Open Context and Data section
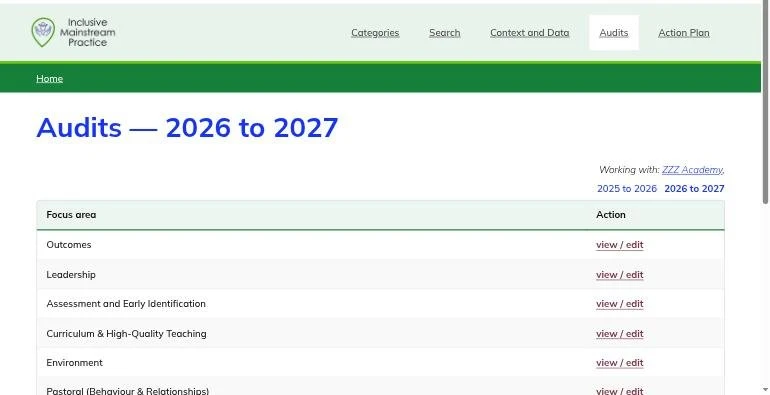Viewport: 770px width, 395px height. coord(529,33)
